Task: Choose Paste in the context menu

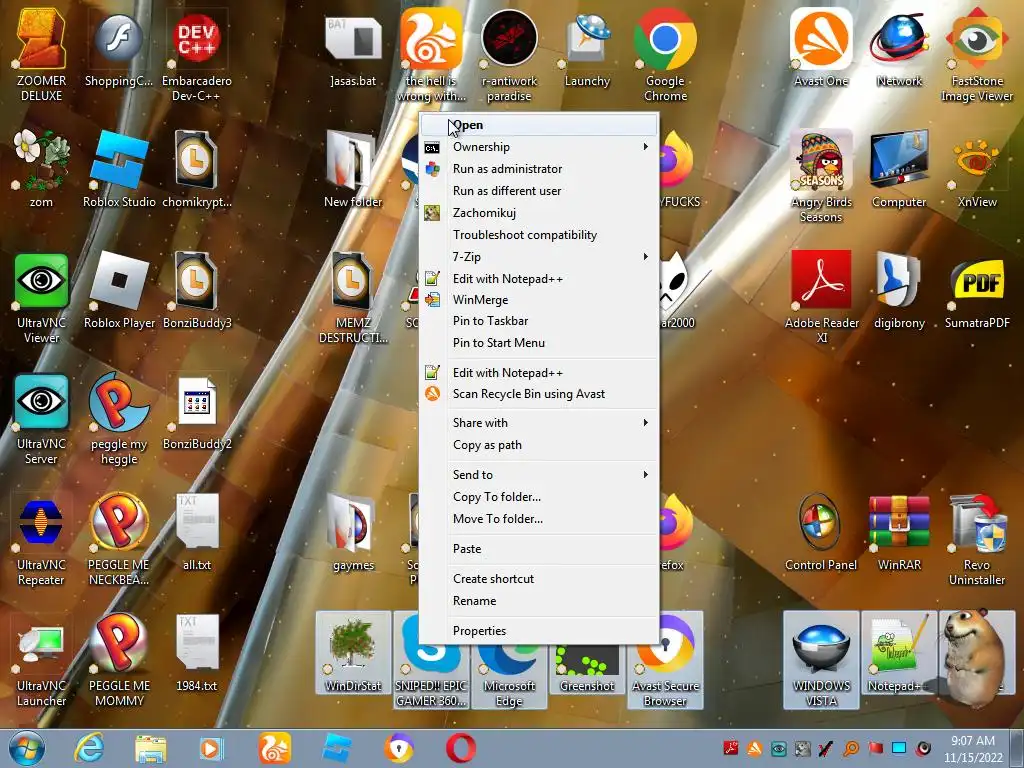Action: [x=539, y=549]
